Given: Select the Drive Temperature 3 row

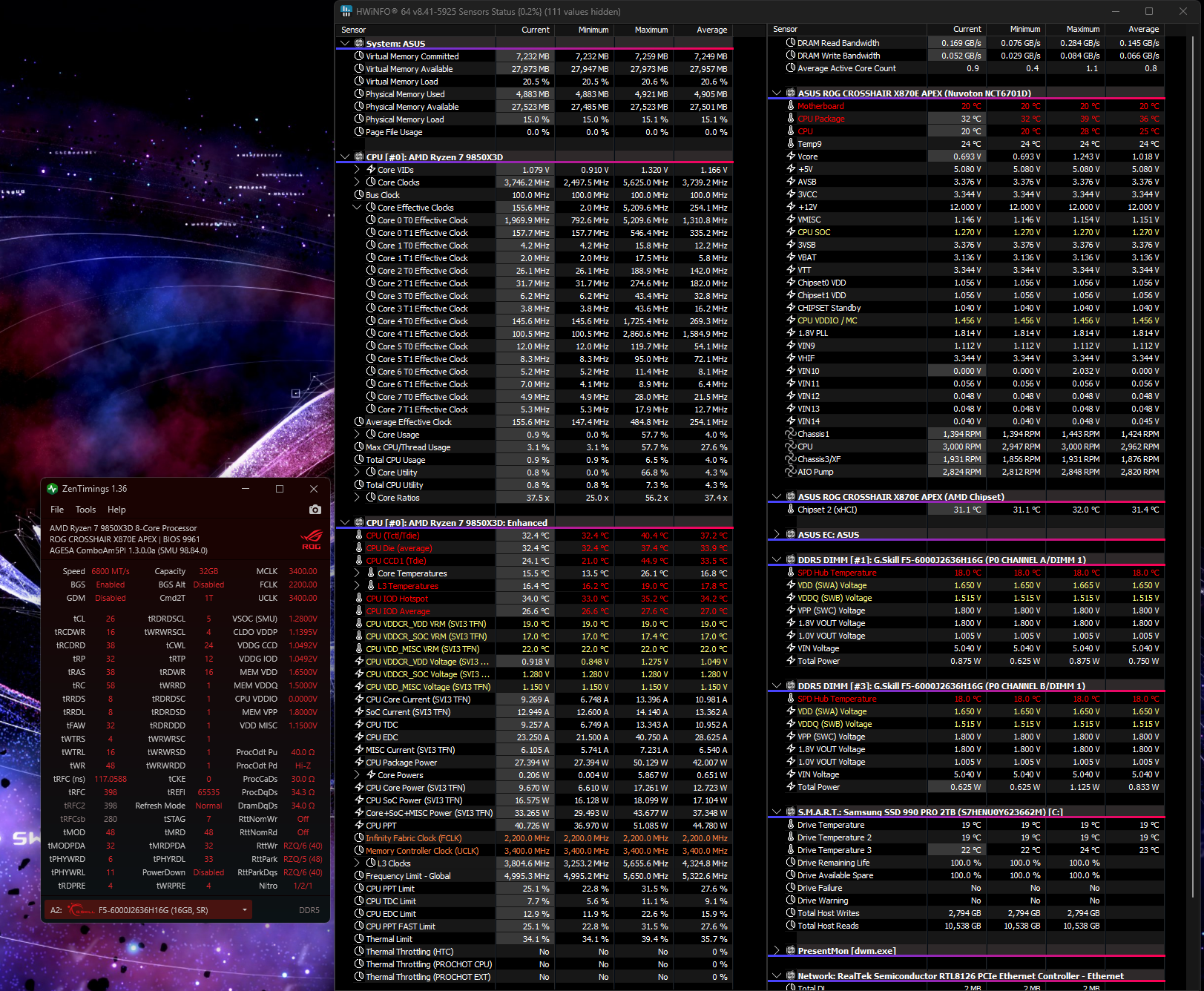Looking at the screenshot, I should [966, 850].
